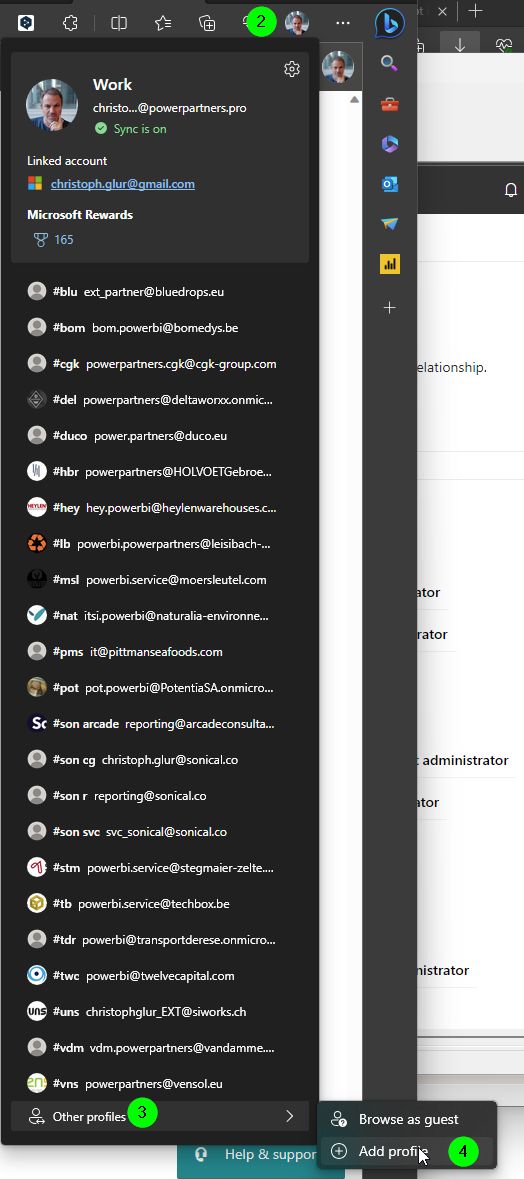Open profile settings gear icon
The height and width of the screenshot is (1179, 524).
click(x=292, y=69)
